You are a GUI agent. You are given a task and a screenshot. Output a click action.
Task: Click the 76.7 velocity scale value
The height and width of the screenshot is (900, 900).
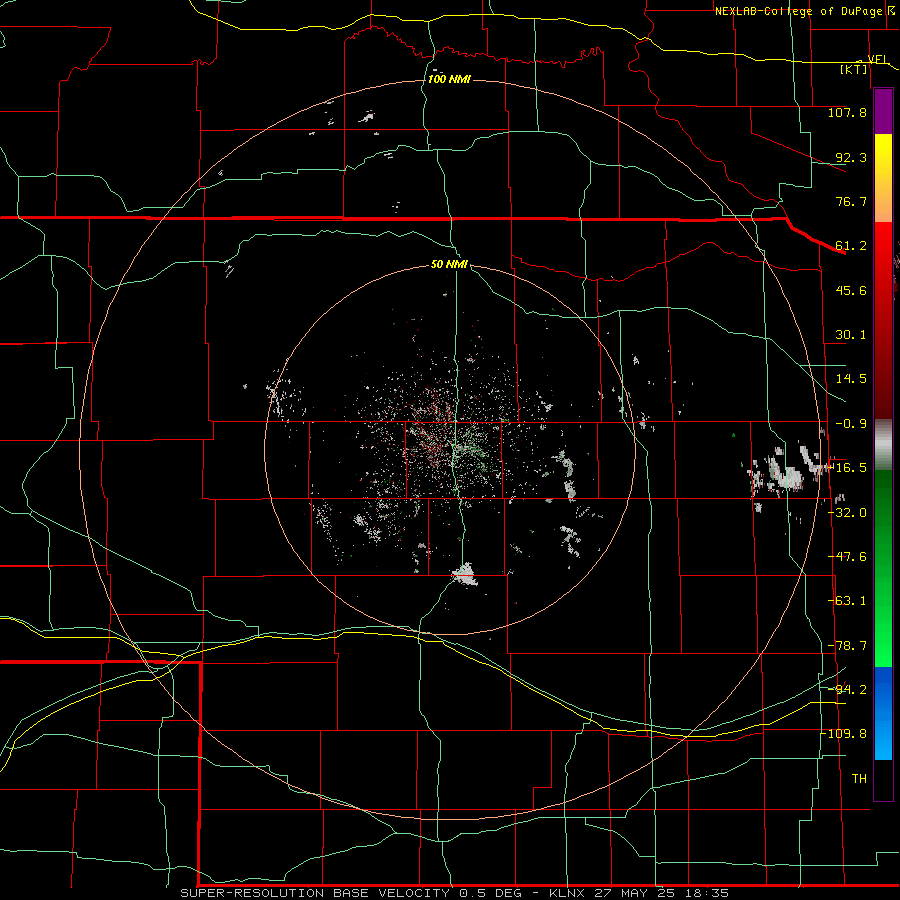tap(851, 201)
